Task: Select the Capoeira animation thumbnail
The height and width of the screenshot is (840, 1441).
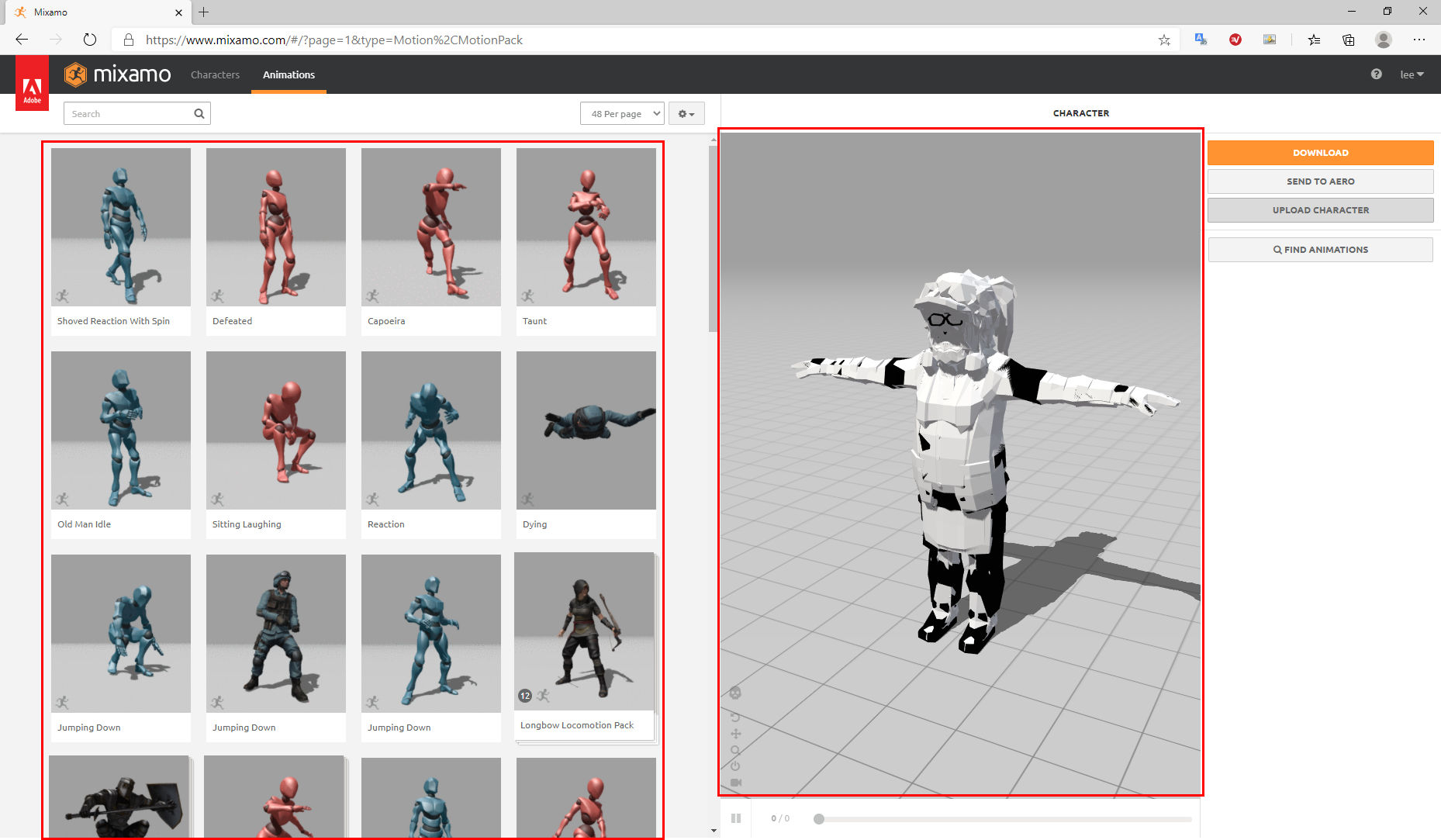Action: 431,227
